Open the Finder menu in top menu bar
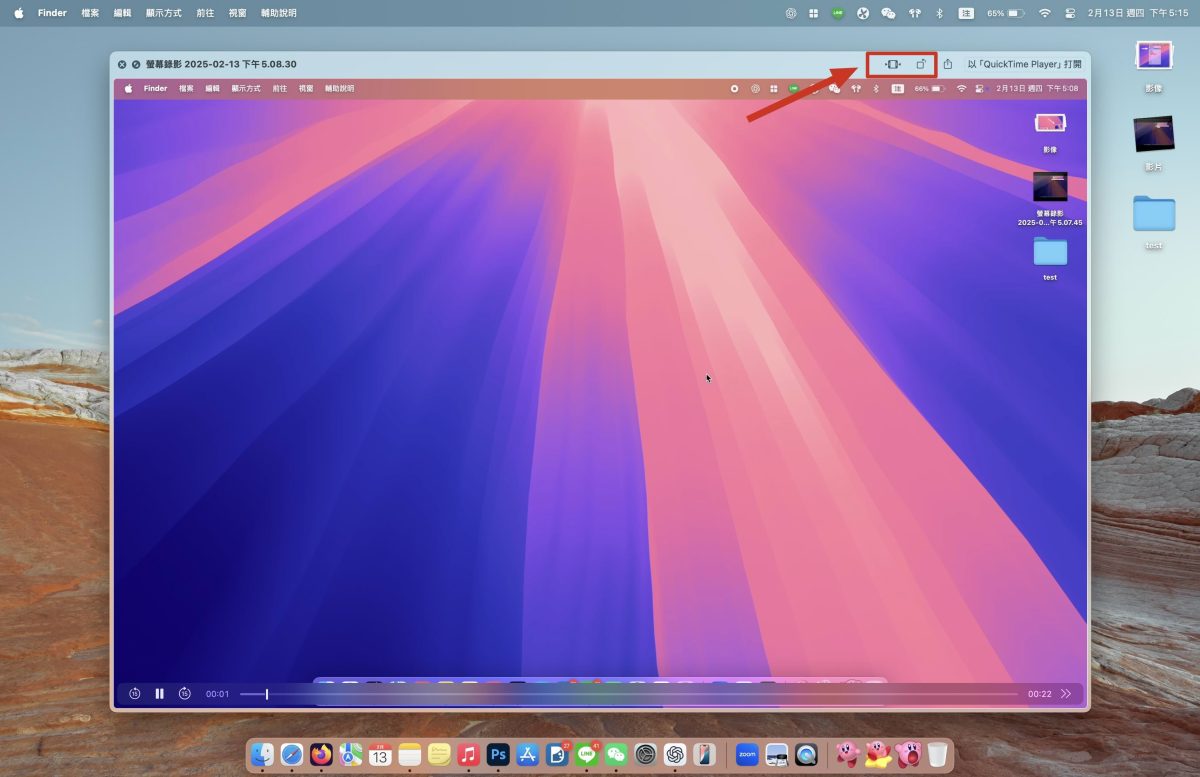Viewport: 1200px width, 777px height. pos(52,13)
